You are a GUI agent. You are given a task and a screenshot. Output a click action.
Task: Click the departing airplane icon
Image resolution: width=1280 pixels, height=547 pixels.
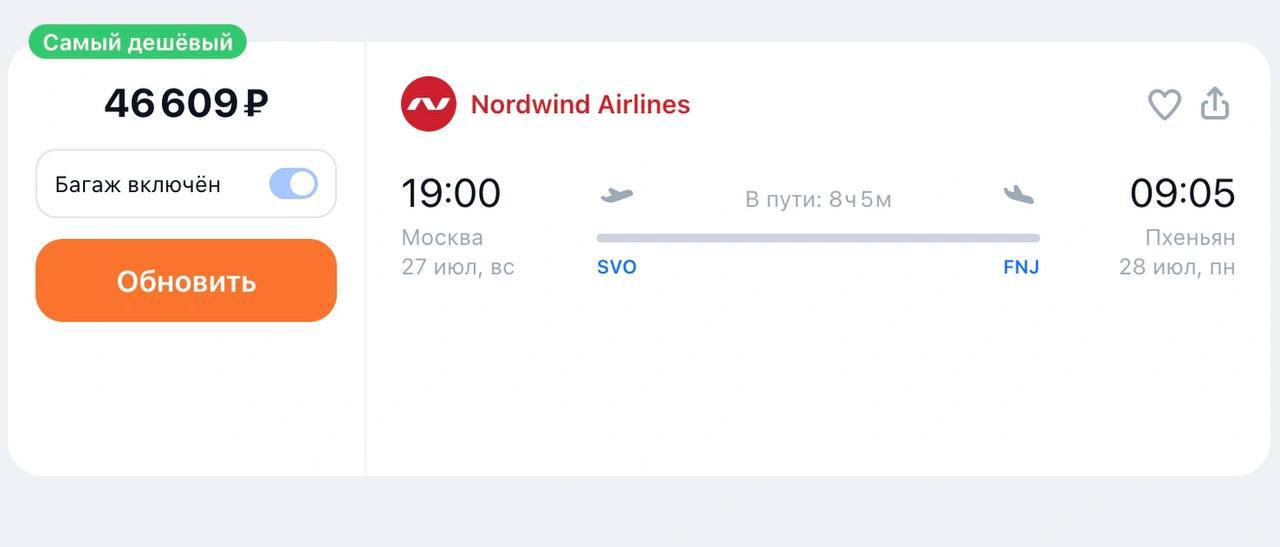click(x=616, y=195)
